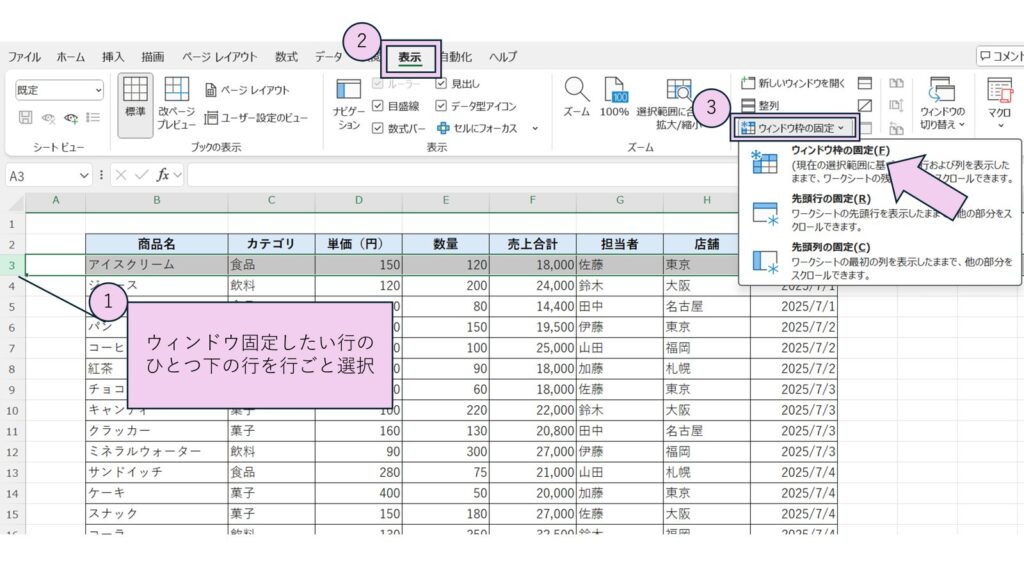
Task: Open the 既定 sheet view dropdown
Action: [x=59, y=90]
